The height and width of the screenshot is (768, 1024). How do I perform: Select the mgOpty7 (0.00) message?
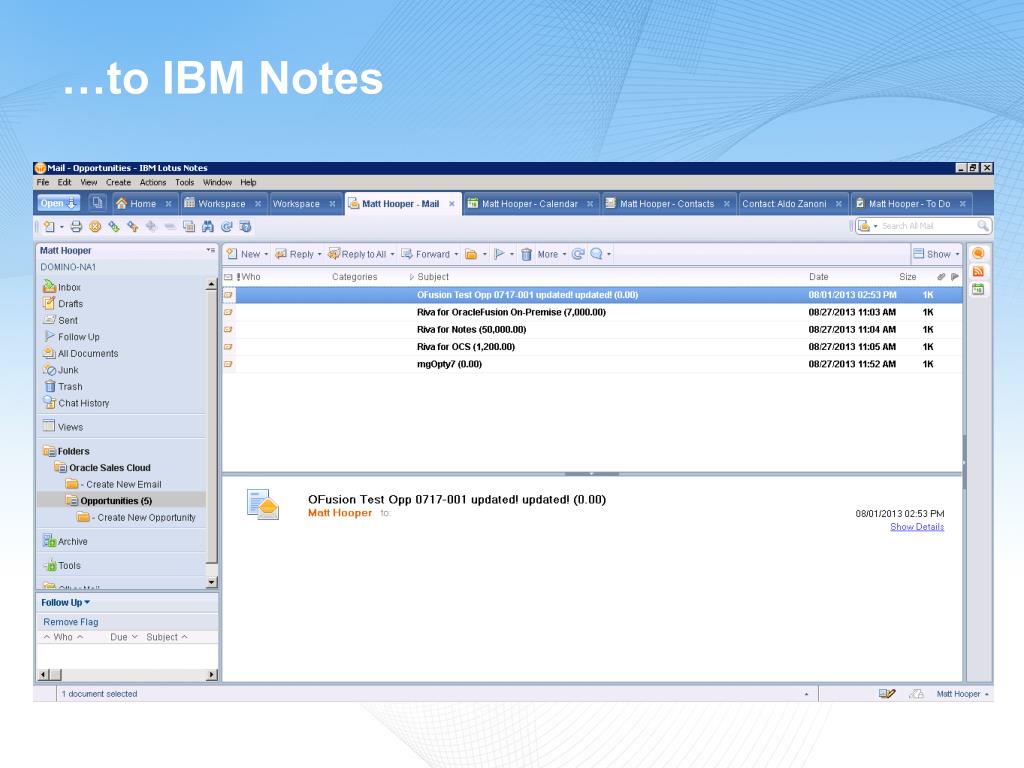point(592,364)
